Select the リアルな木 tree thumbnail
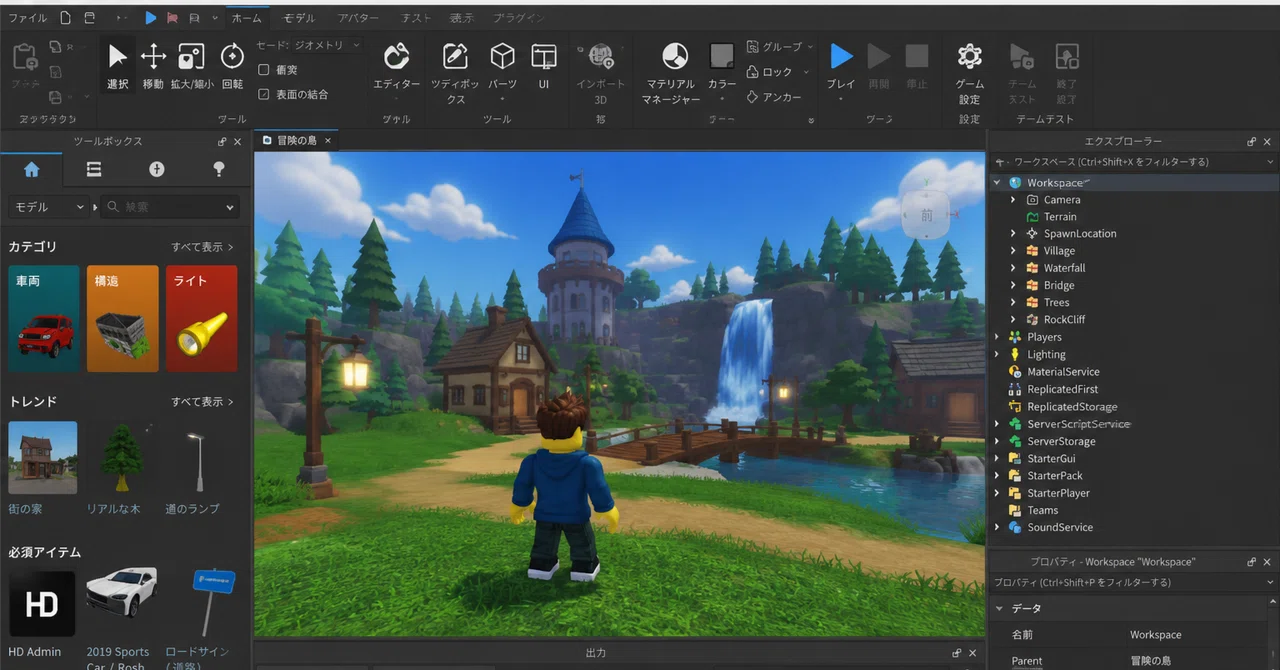 [x=122, y=458]
